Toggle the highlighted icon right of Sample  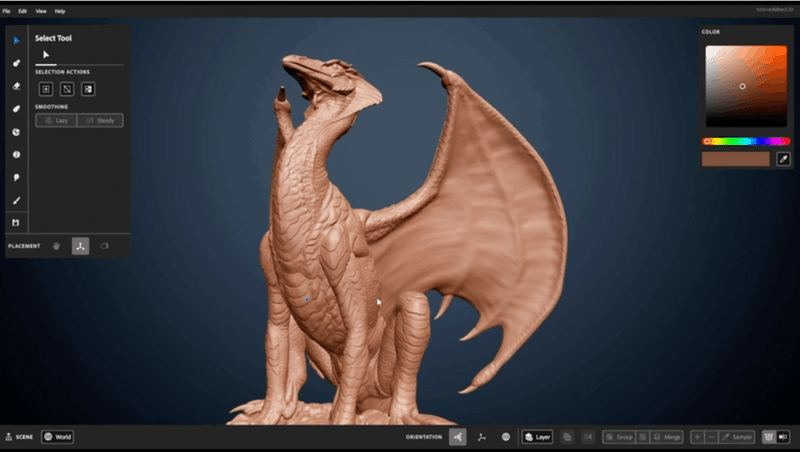pyautogui.click(x=768, y=437)
